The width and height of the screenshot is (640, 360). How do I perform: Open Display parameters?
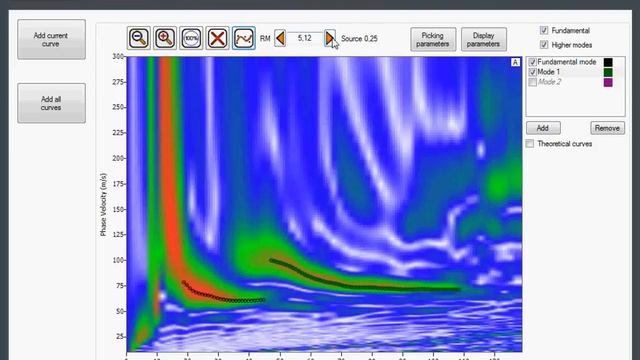[484, 40]
